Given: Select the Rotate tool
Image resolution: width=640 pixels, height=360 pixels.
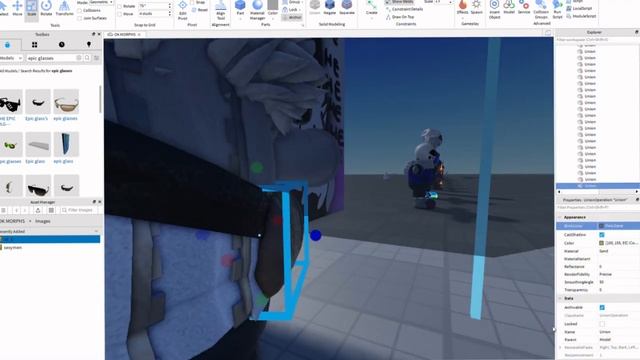Looking at the screenshot, I should point(46,8).
